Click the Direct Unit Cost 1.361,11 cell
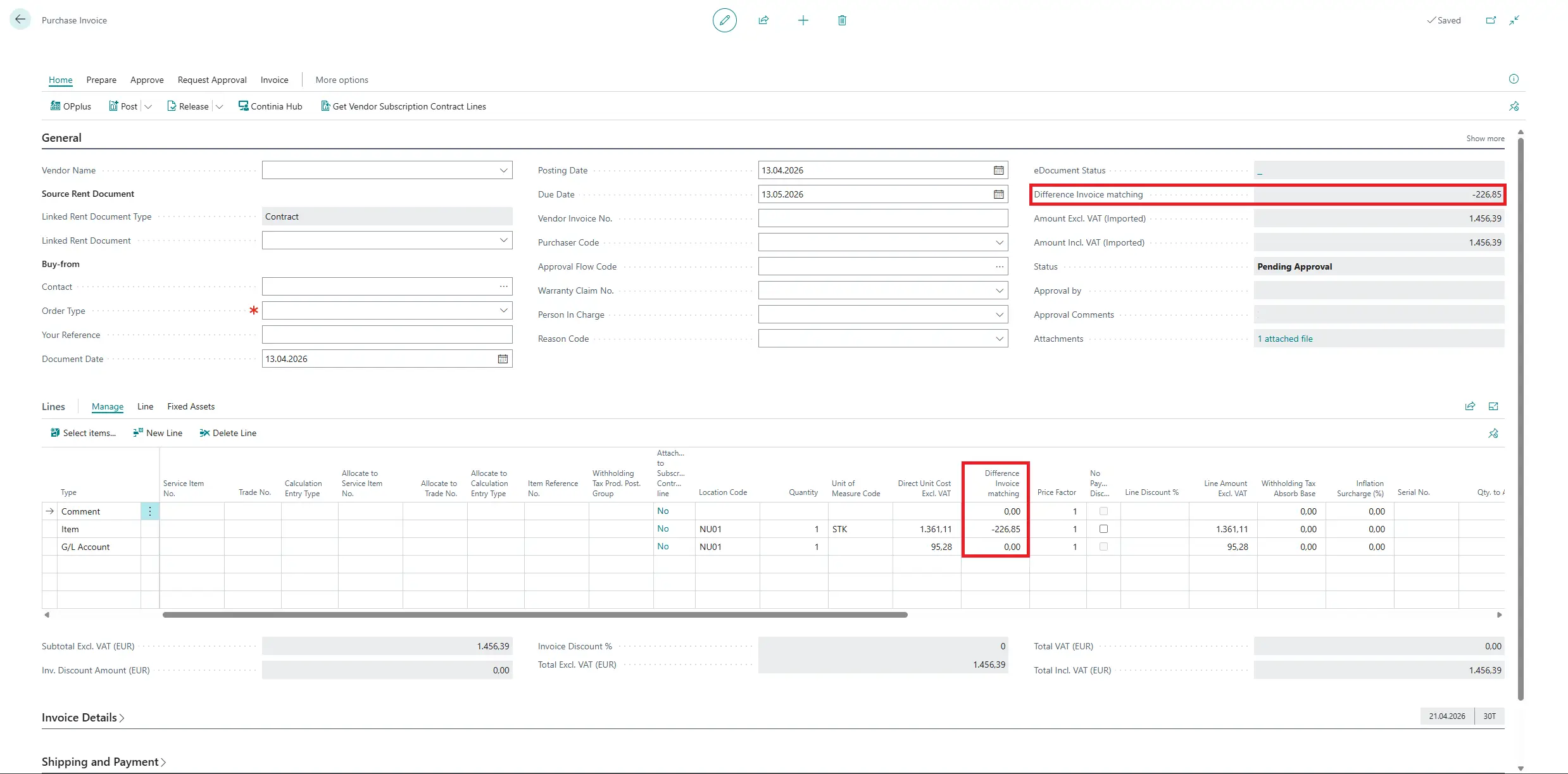The image size is (1568, 774). pyautogui.click(x=926, y=529)
